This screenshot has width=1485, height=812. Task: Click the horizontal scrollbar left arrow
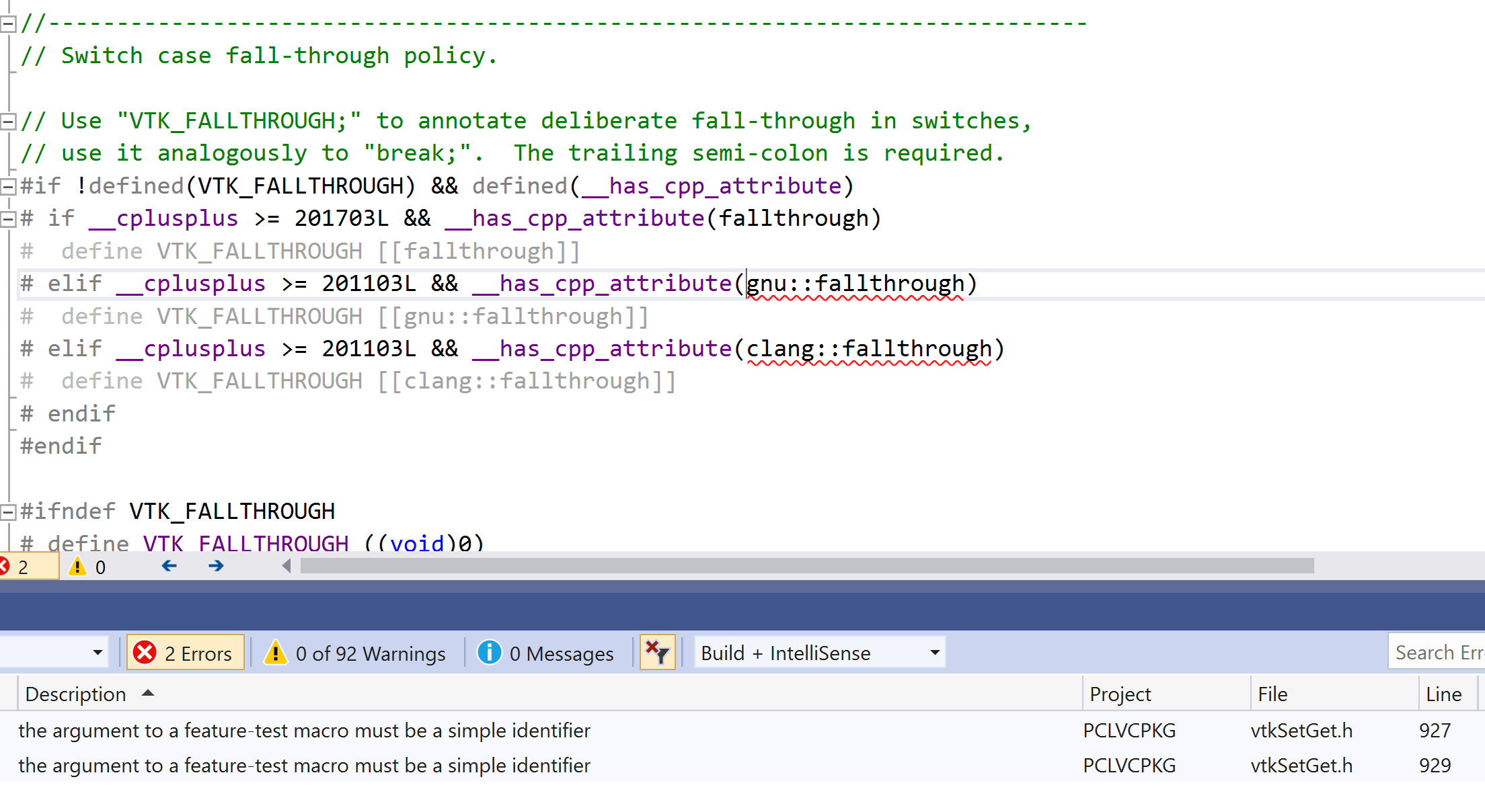[x=287, y=567]
